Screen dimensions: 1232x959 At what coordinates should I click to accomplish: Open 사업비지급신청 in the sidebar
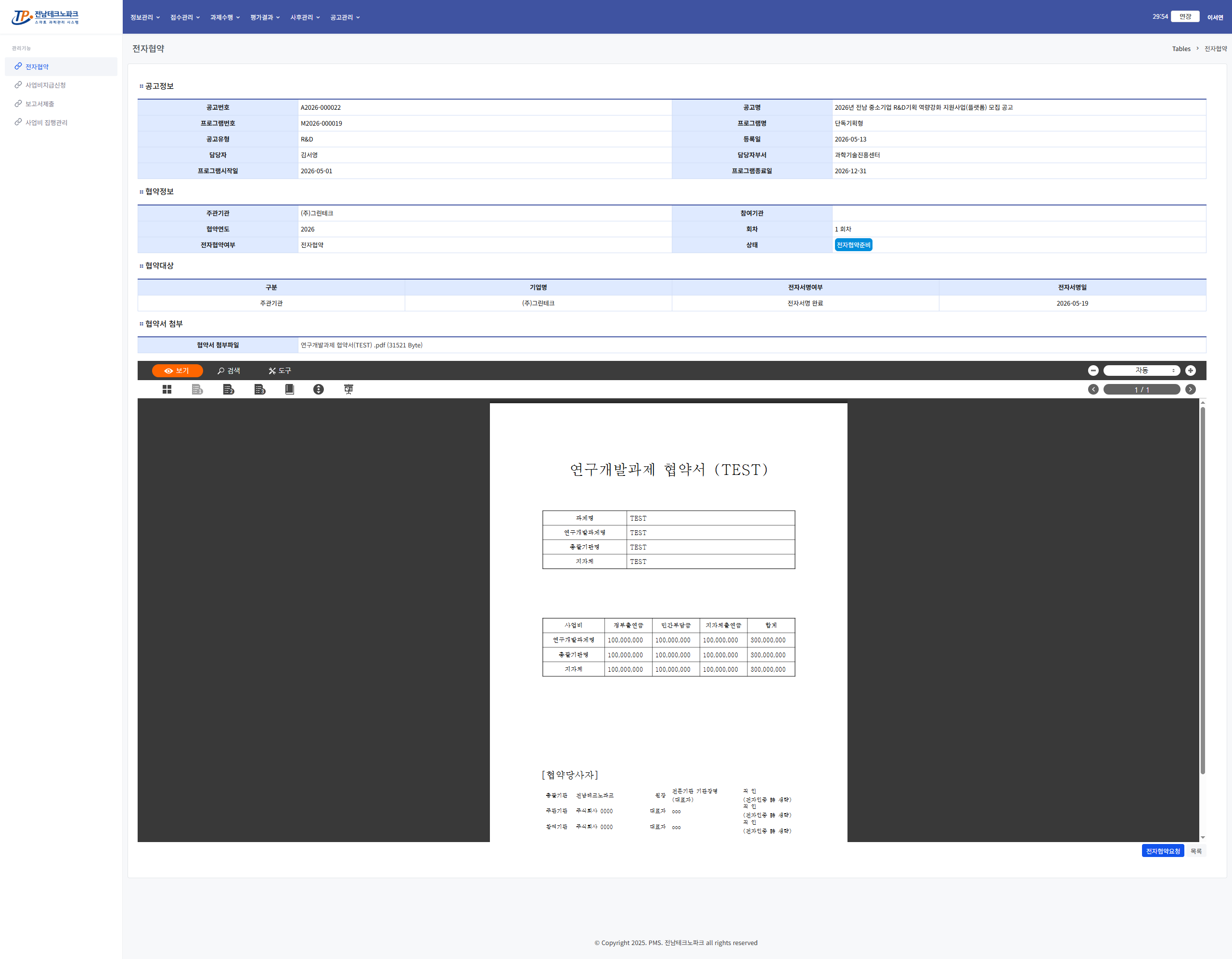[x=46, y=85]
